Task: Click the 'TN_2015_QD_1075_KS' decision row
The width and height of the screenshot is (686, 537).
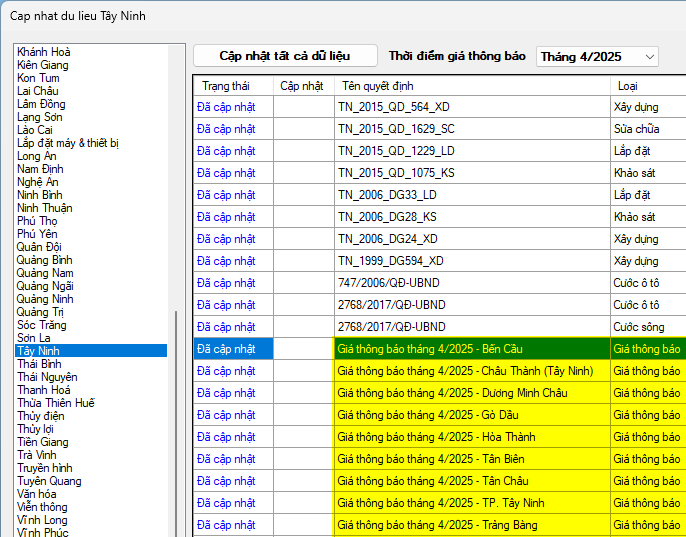Action: coord(472,173)
